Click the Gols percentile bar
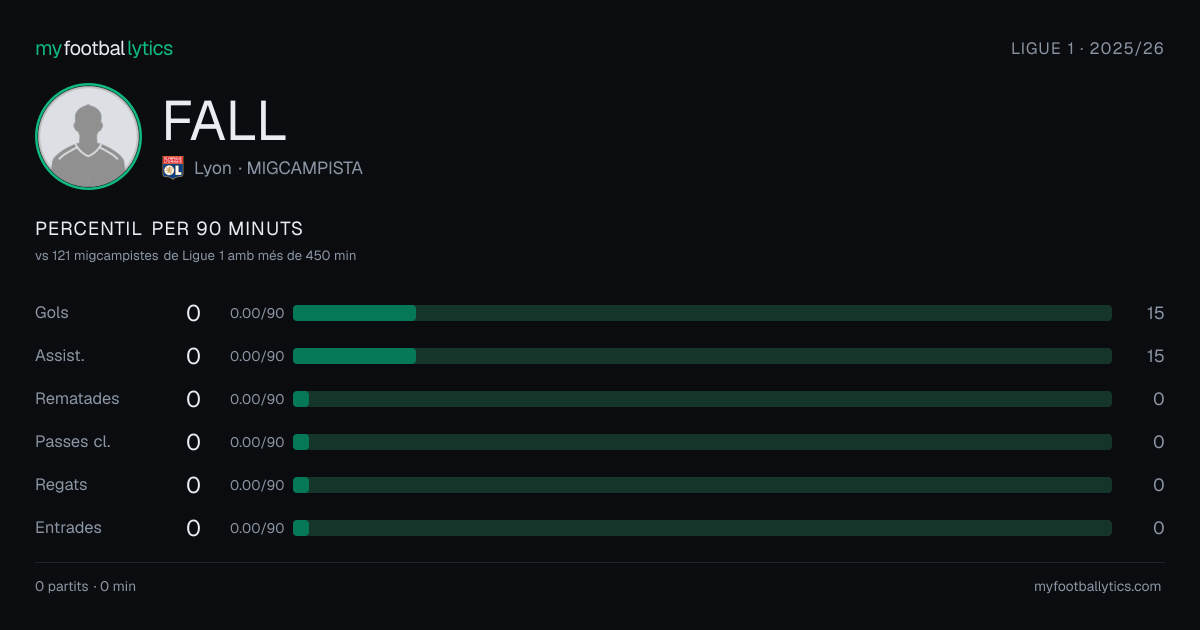The height and width of the screenshot is (630, 1200). click(x=702, y=313)
